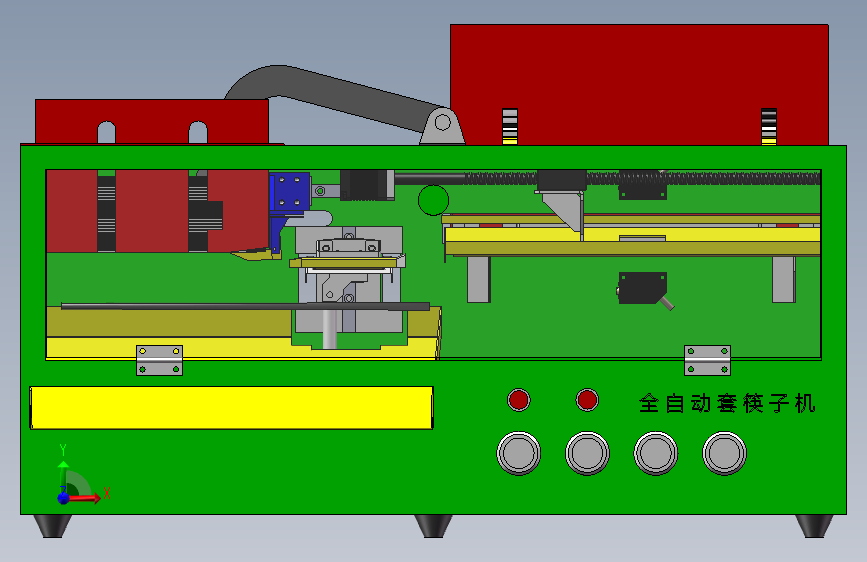Click the red X axis arrow of the triad

coord(84,498)
